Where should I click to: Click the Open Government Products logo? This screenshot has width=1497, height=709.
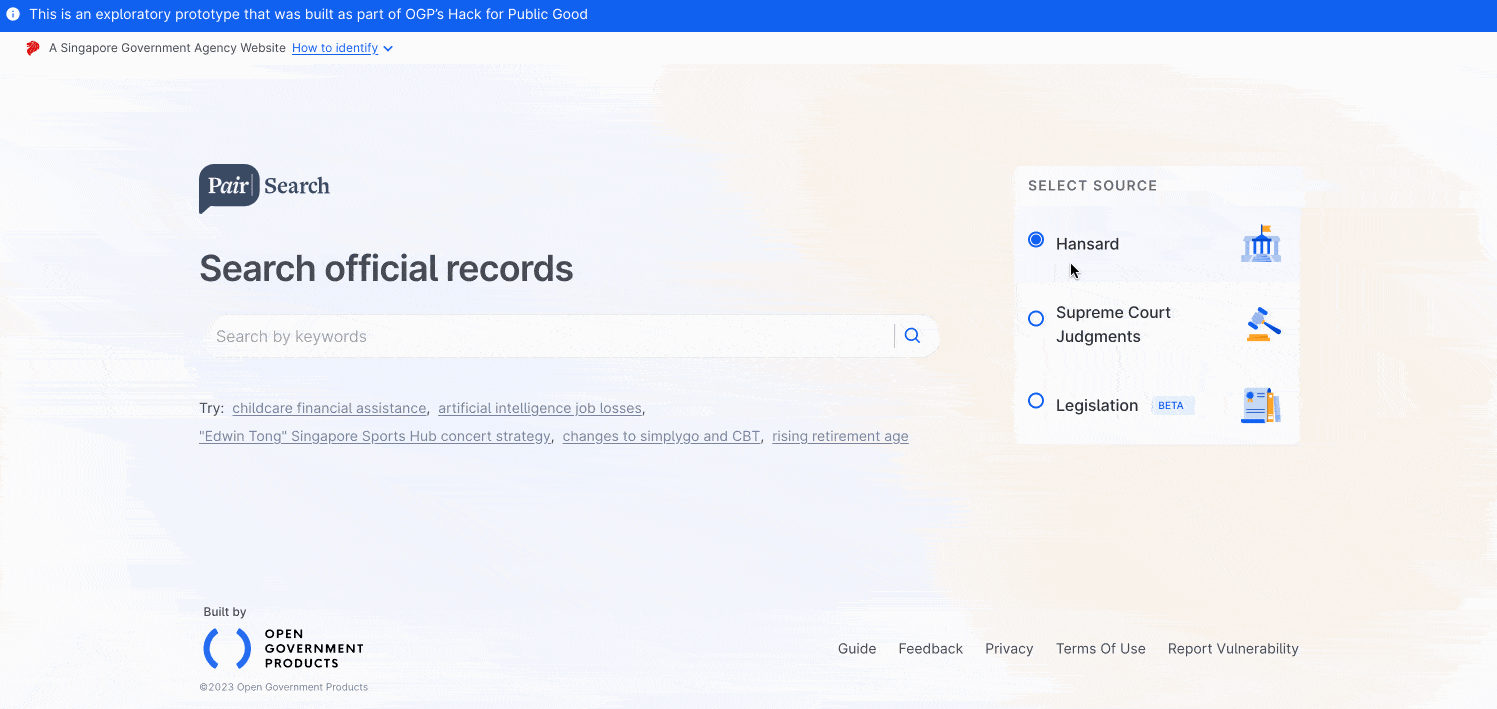pyautogui.click(x=283, y=648)
